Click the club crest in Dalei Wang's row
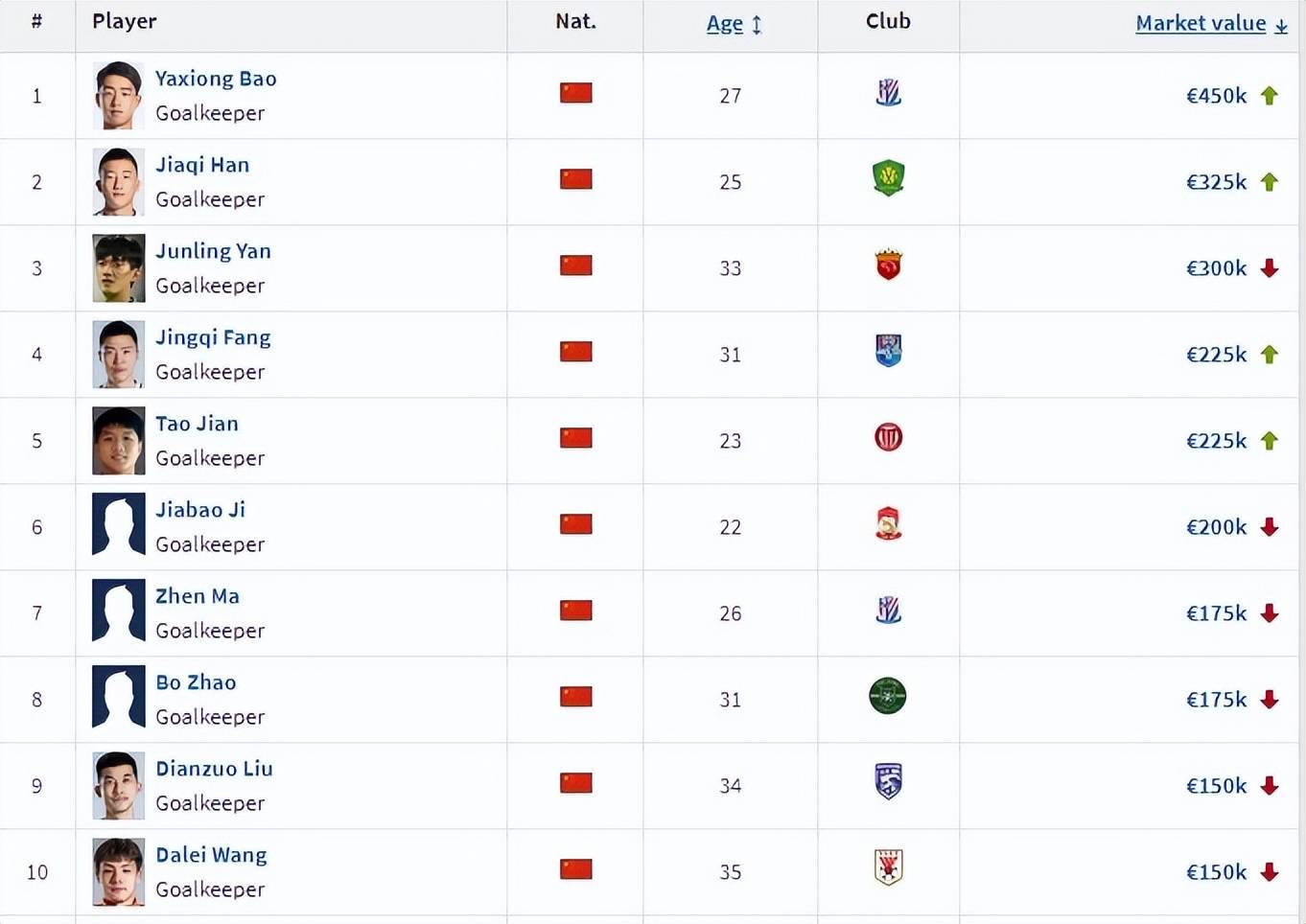The height and width of the screenshot is (924, 1306). click(x=888, y=867)
